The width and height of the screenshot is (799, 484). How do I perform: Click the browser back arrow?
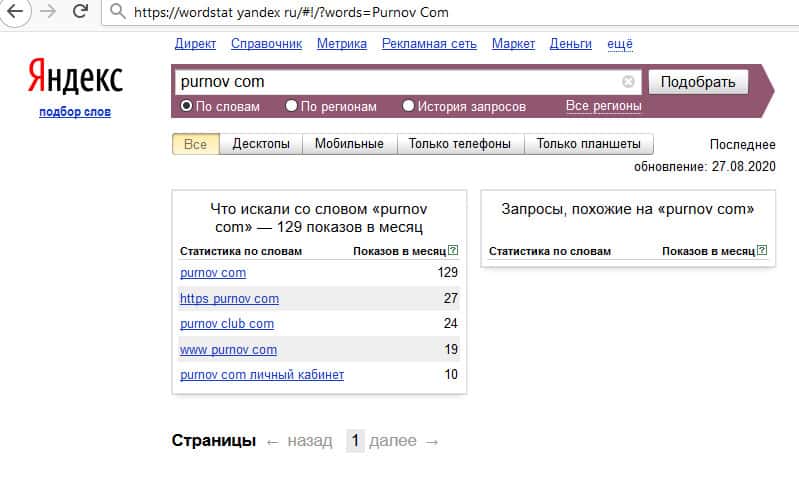[x=17, y=13]
